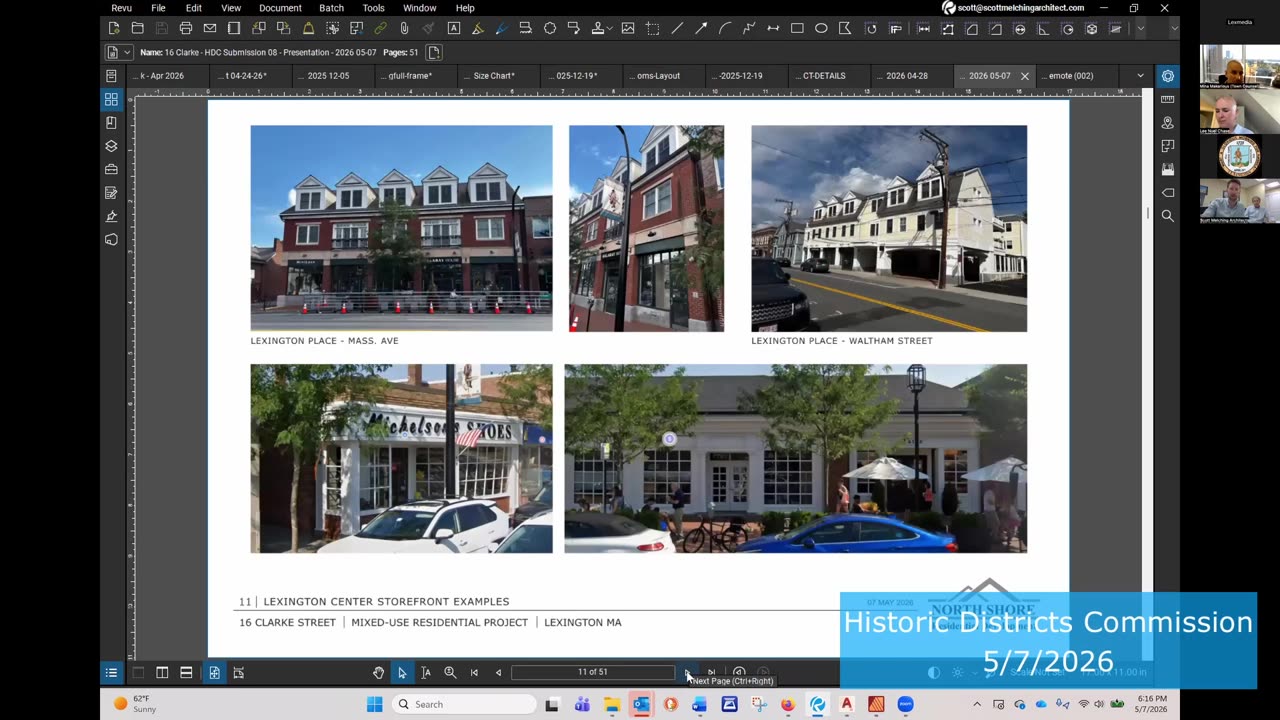Attach a file using the paperclip icon
1280x720 pixels.
[x=404, y=28]
